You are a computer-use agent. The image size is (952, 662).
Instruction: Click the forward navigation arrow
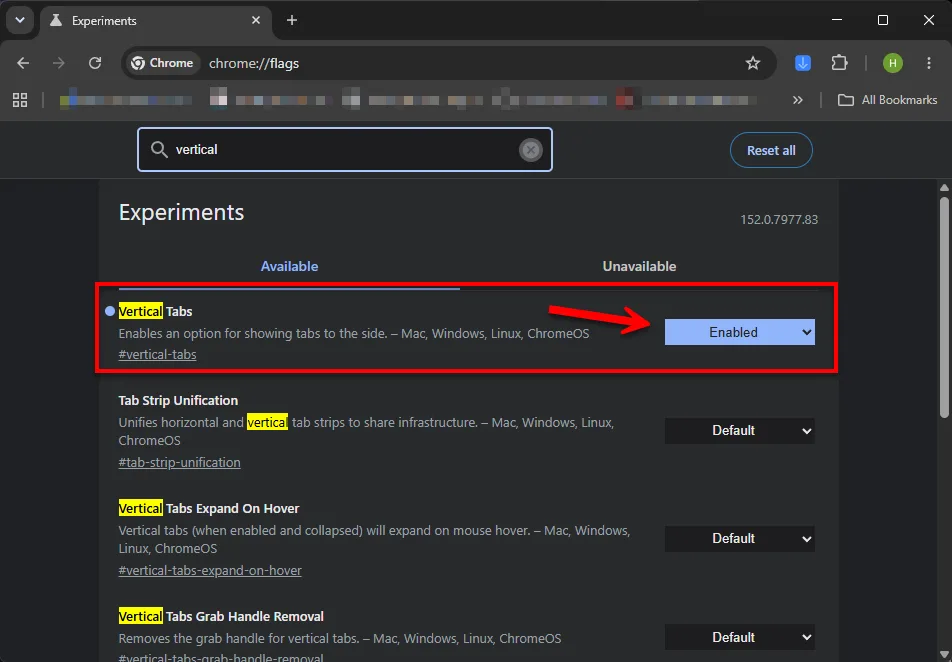(59, 63)
